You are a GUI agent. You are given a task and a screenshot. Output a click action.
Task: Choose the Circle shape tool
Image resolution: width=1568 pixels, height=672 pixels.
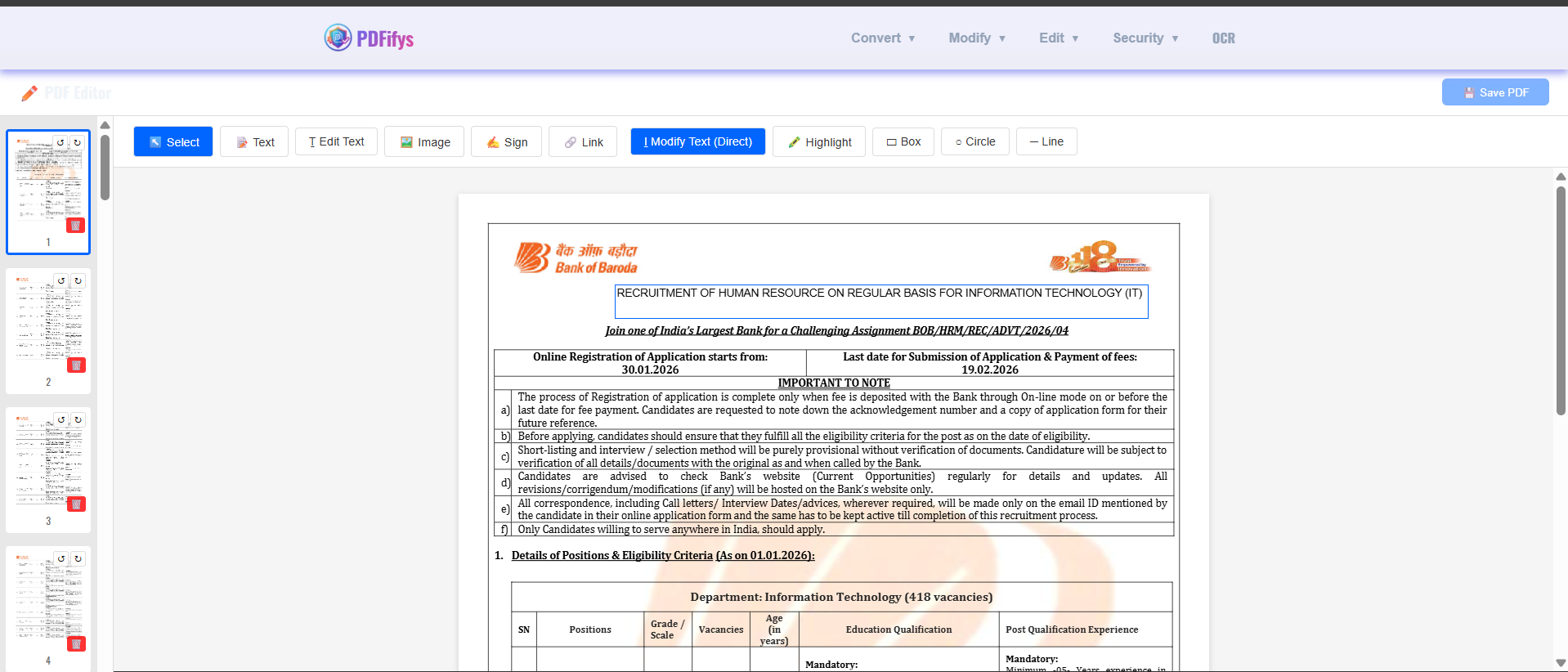click(975, 141)
